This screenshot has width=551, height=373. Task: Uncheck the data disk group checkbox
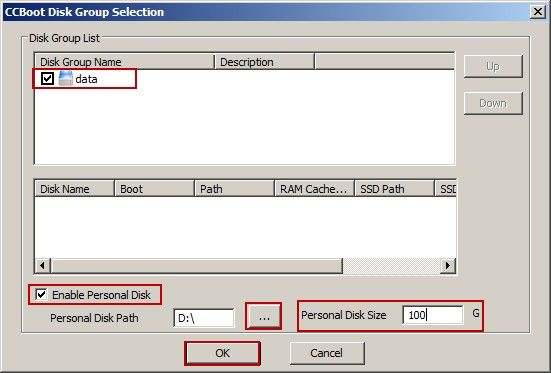coord(47,78)
